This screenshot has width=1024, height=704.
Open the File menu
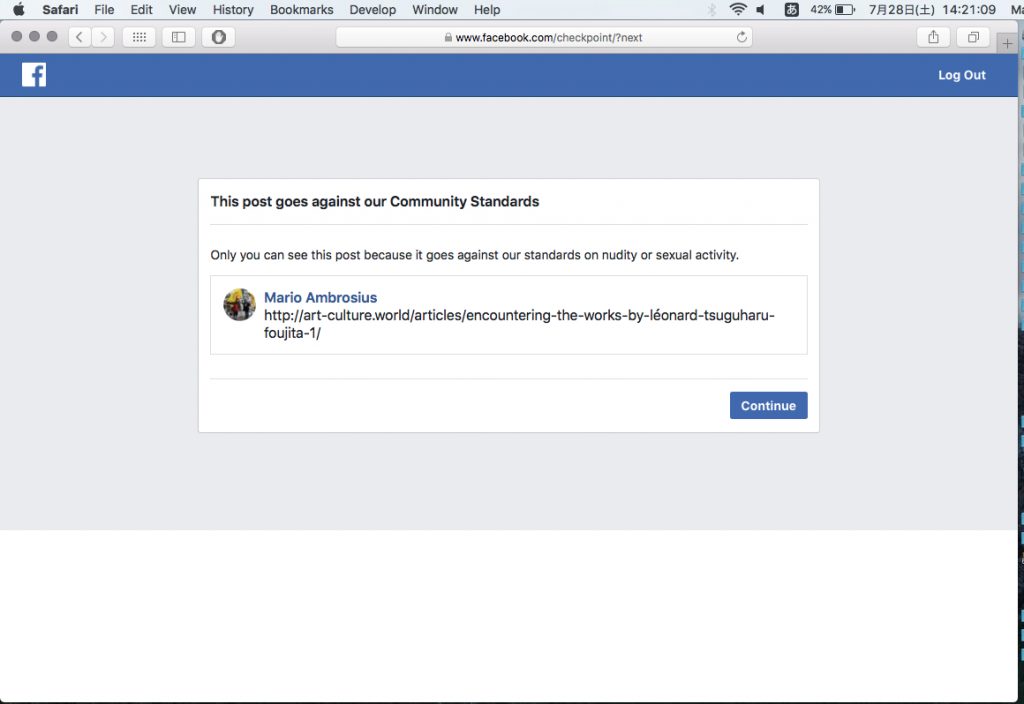[x=104, y=9]
